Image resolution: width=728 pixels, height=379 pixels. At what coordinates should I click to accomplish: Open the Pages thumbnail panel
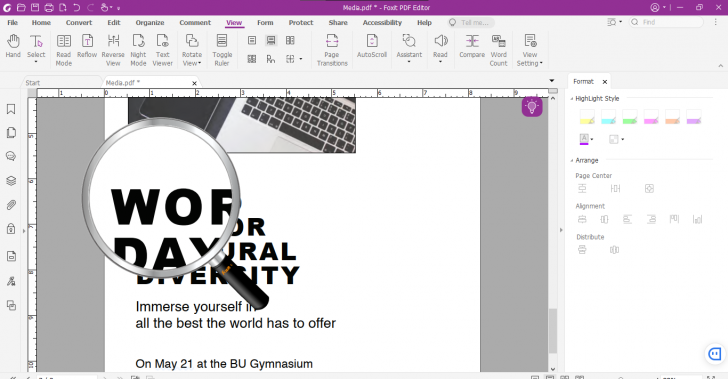pyautogui.click(x=11, y=133)
